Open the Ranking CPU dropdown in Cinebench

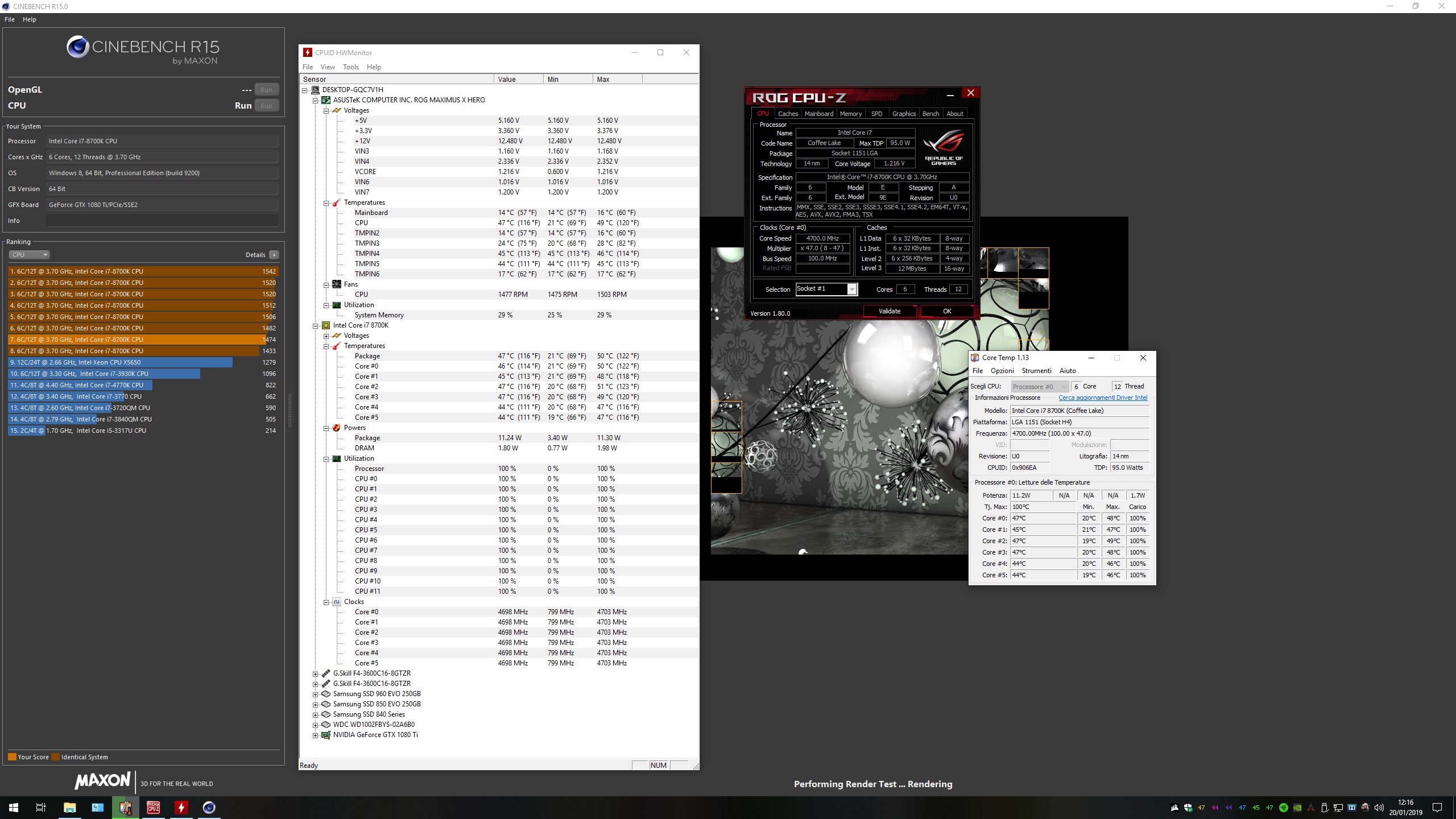tap(30, 255)
